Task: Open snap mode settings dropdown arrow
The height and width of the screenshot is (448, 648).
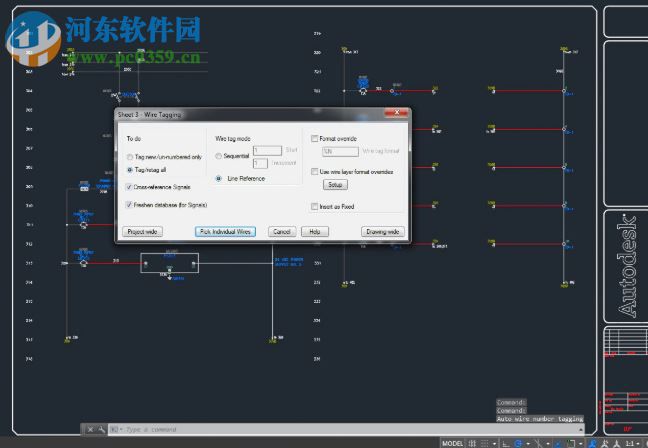Action: (494, 444)
